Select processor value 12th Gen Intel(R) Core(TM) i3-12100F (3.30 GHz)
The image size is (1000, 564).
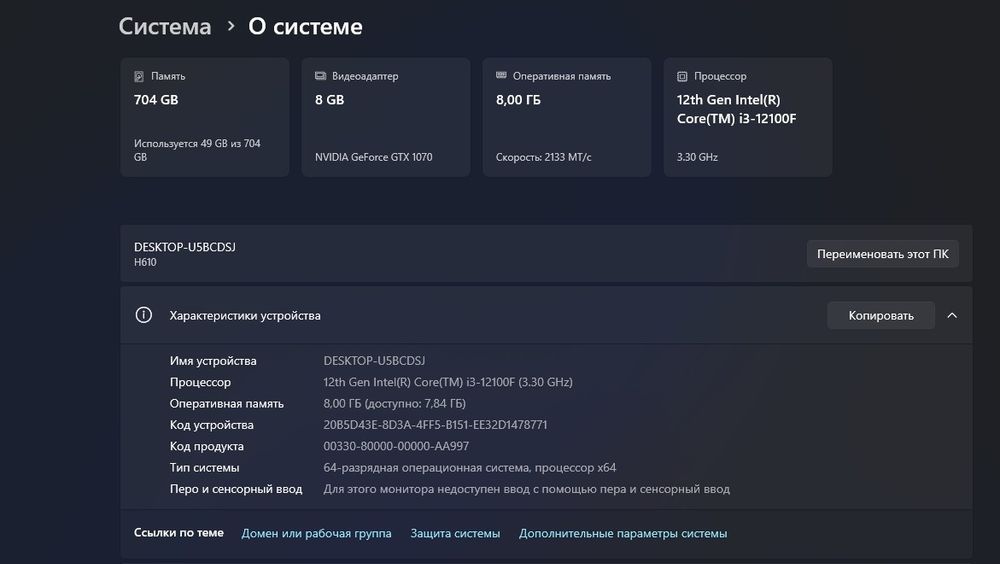(448, 382)
